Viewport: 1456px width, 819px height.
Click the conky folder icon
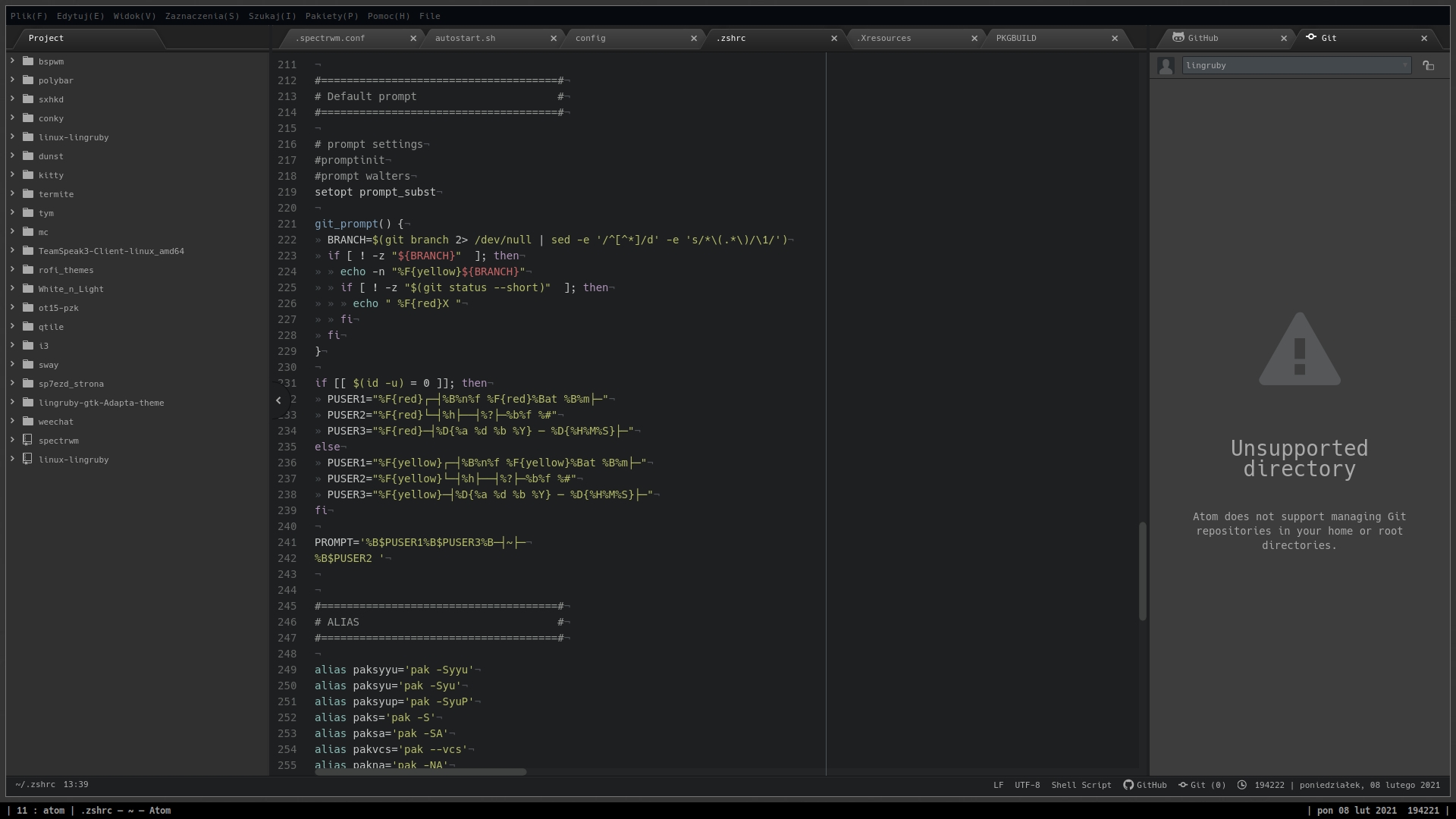[x=28, y=118]
